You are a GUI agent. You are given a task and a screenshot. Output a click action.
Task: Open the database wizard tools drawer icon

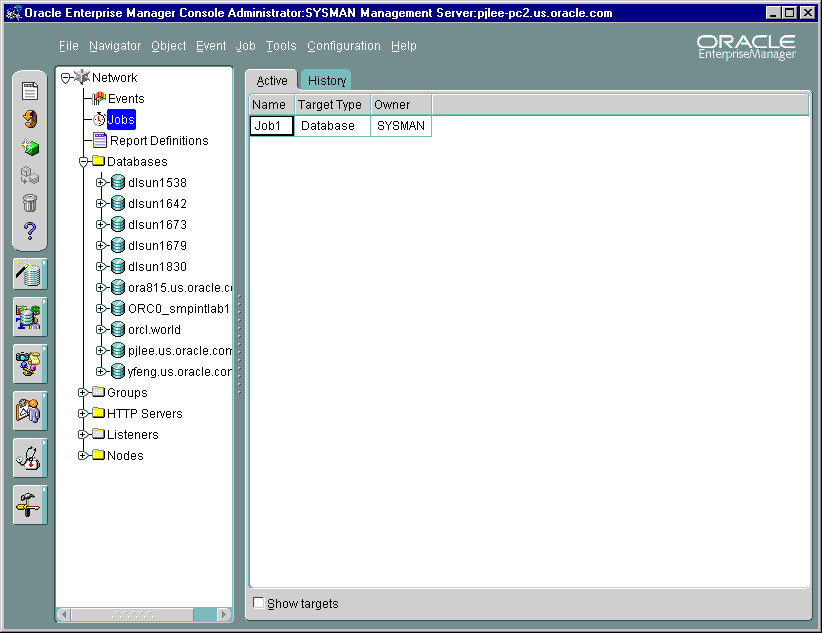[30, 274]
